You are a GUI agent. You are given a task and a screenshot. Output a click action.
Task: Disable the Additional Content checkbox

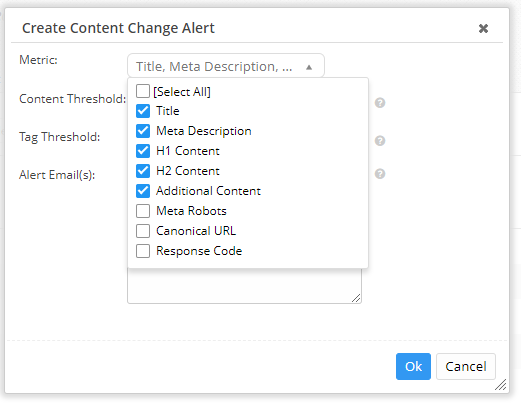point(143,191)
